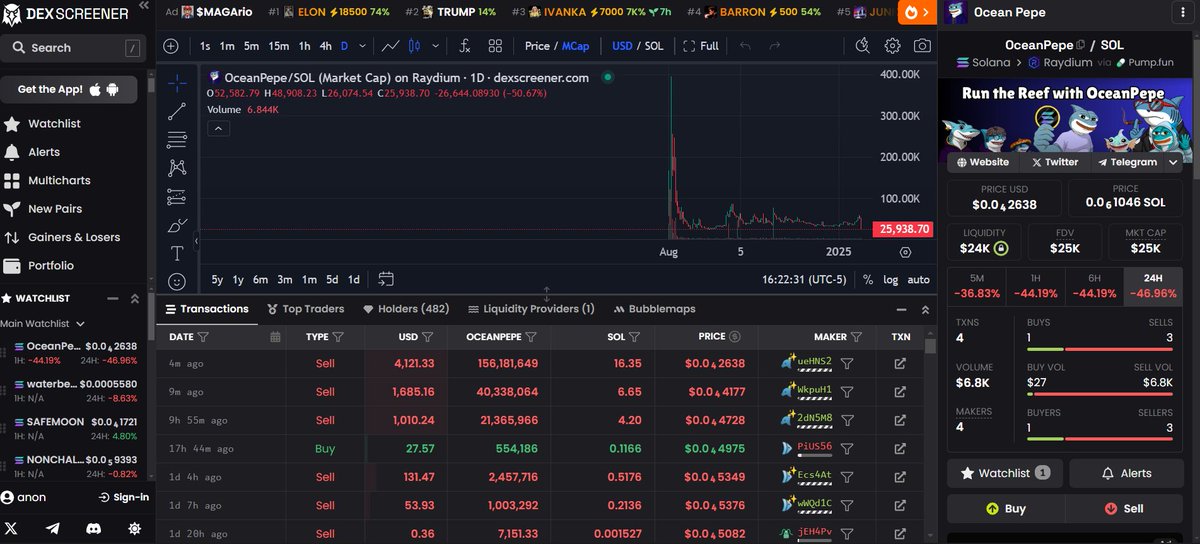This screenshot has width=1200, height=544.
Task: Redo the chart action
Action: (x=774, y=46)
